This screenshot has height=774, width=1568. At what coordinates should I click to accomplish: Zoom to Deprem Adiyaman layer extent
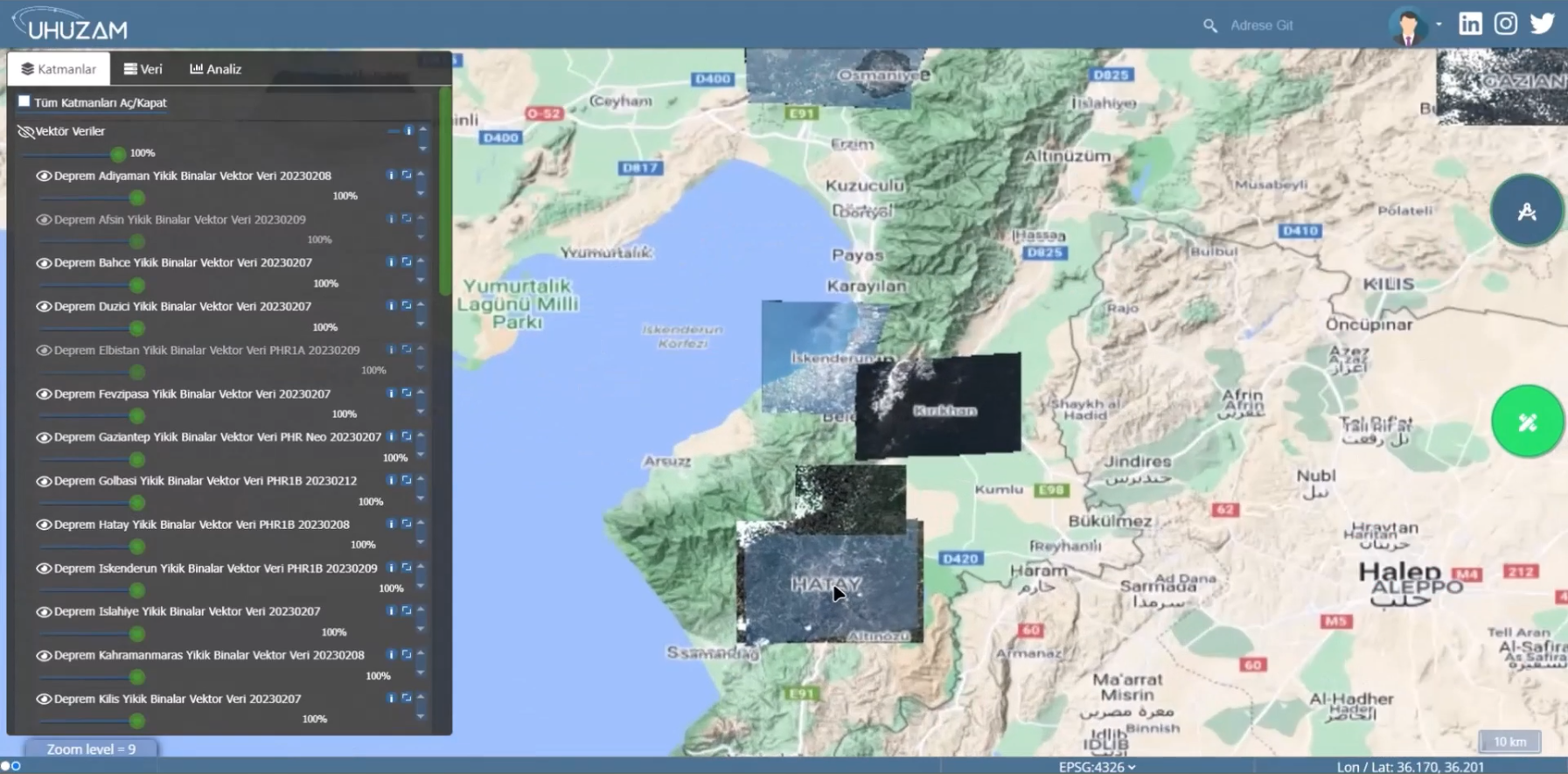[x=407, y=175]
